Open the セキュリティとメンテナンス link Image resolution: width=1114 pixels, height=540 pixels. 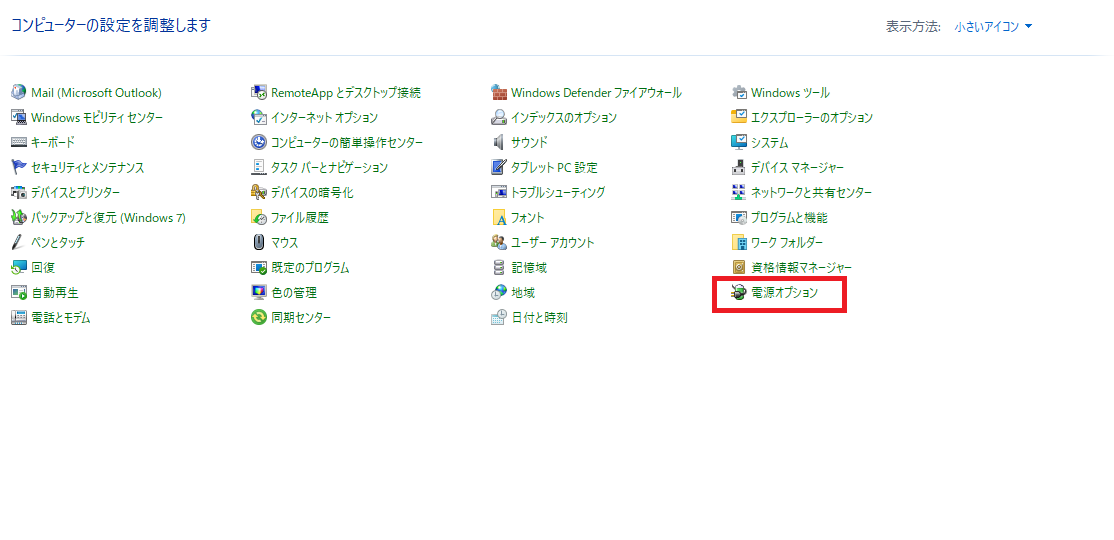[x=87, y=168]
